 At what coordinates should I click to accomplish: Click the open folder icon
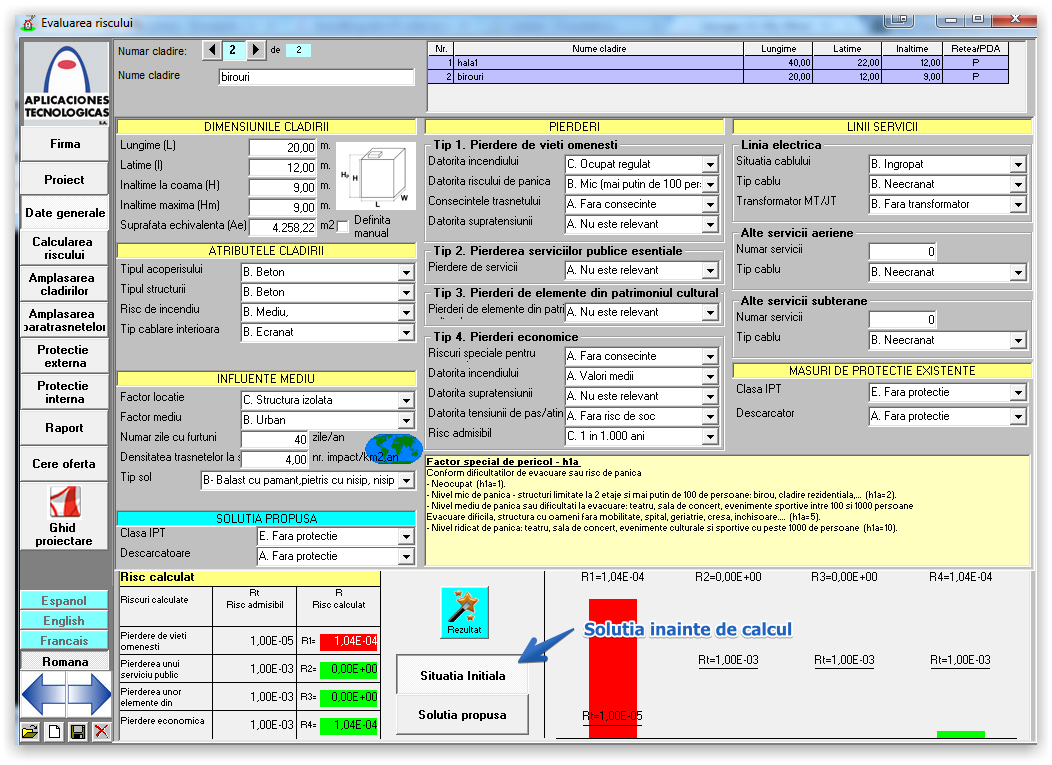click(30, 731)
